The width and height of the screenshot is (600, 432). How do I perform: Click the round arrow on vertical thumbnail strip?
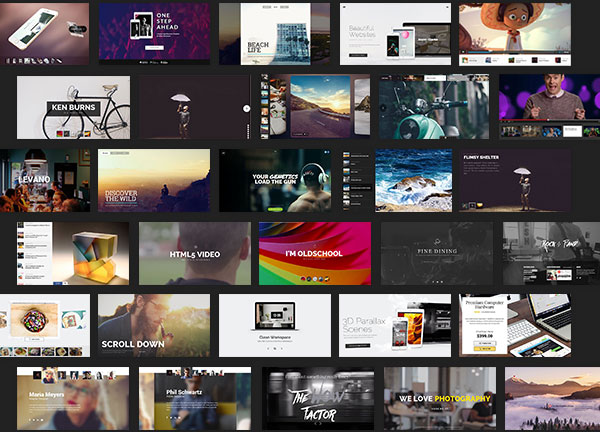point(247,107)
